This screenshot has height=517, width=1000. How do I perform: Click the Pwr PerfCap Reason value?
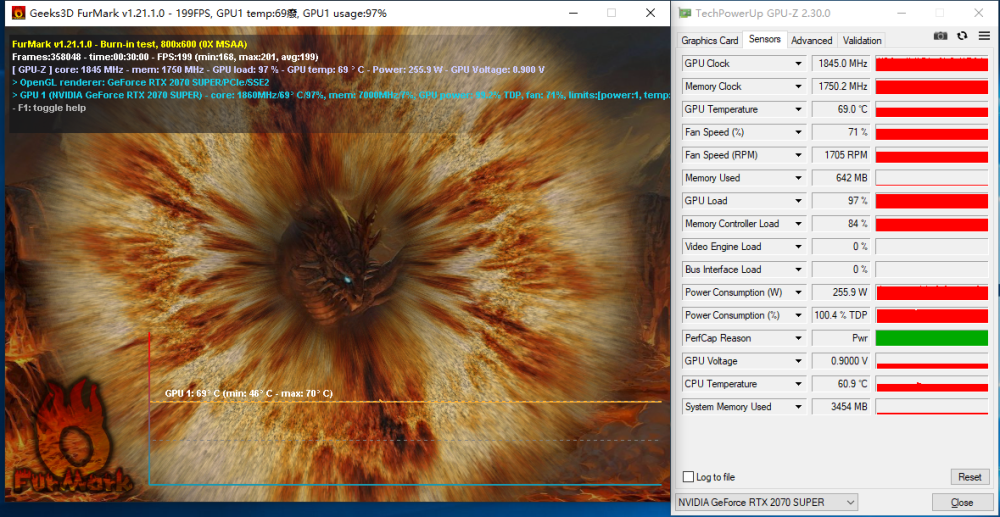841,339
